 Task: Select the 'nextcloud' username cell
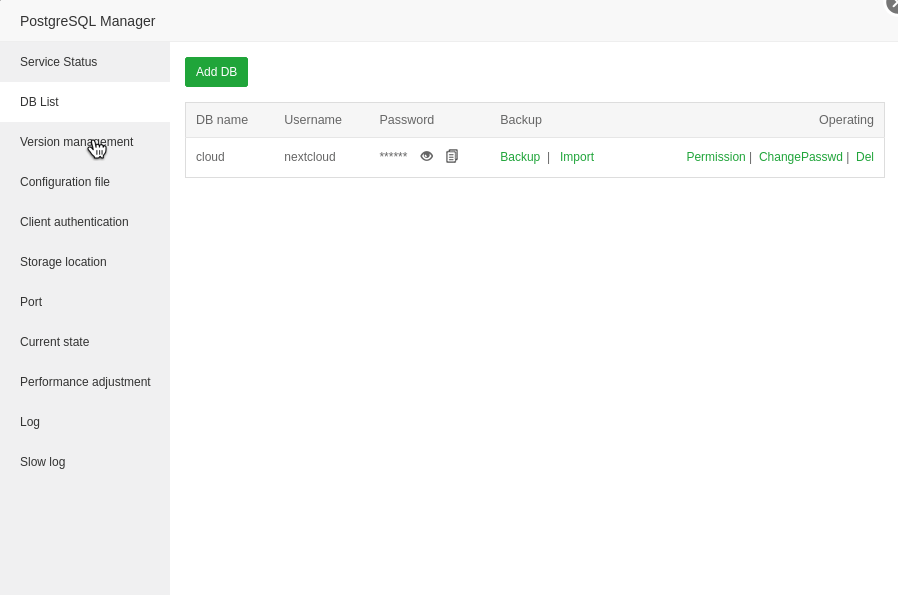pos(310,157)
